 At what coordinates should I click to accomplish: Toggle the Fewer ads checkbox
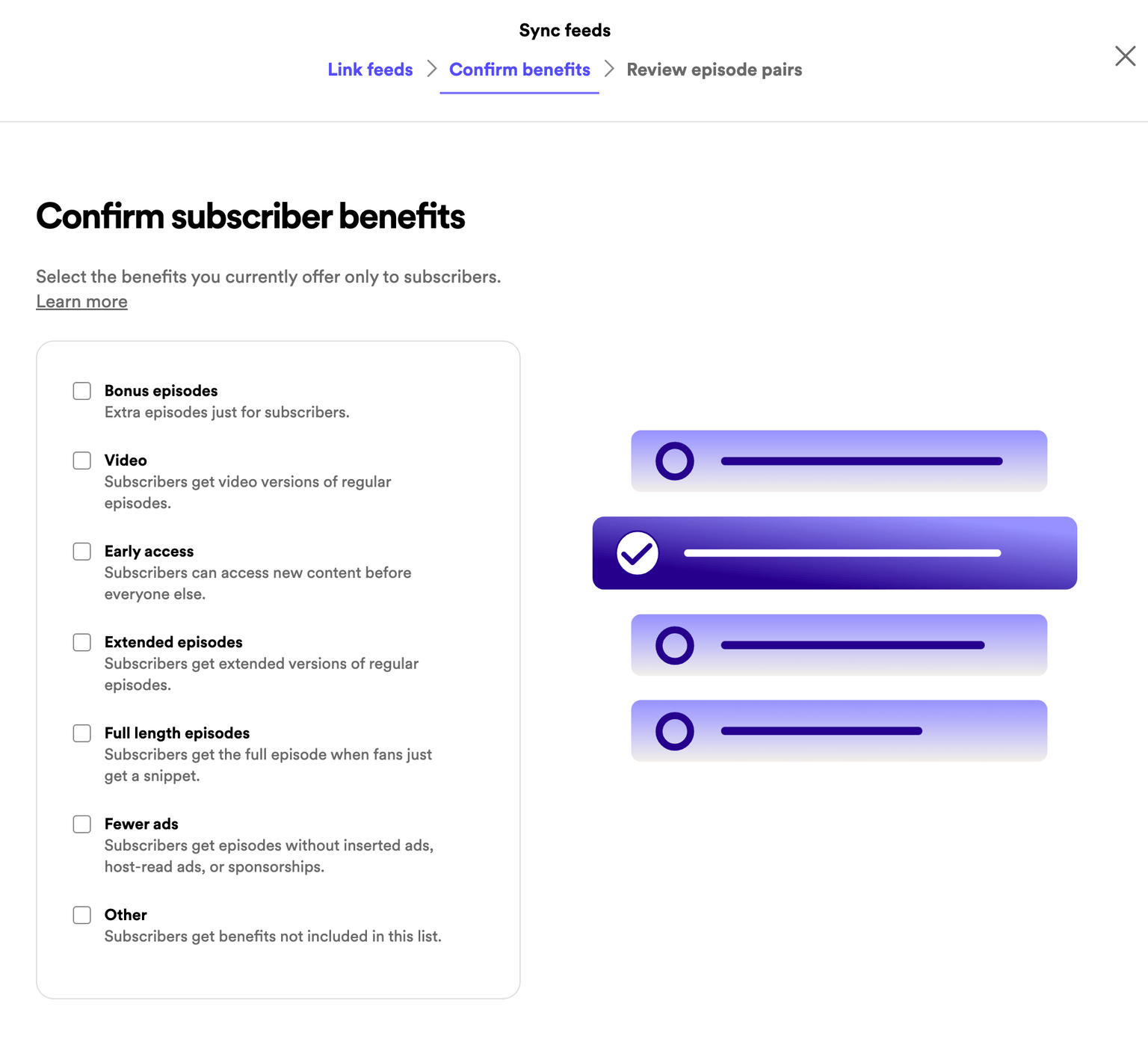pos(82,824)
